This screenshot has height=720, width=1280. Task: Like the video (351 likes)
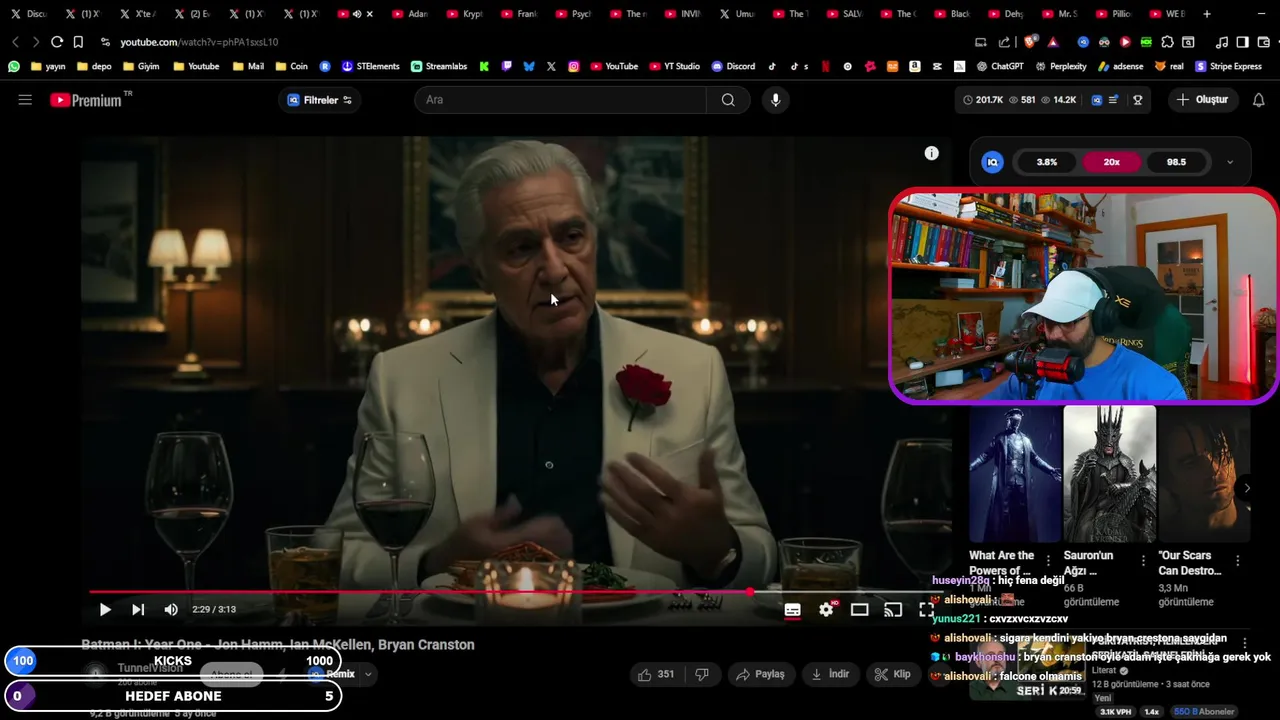point(656,674)
